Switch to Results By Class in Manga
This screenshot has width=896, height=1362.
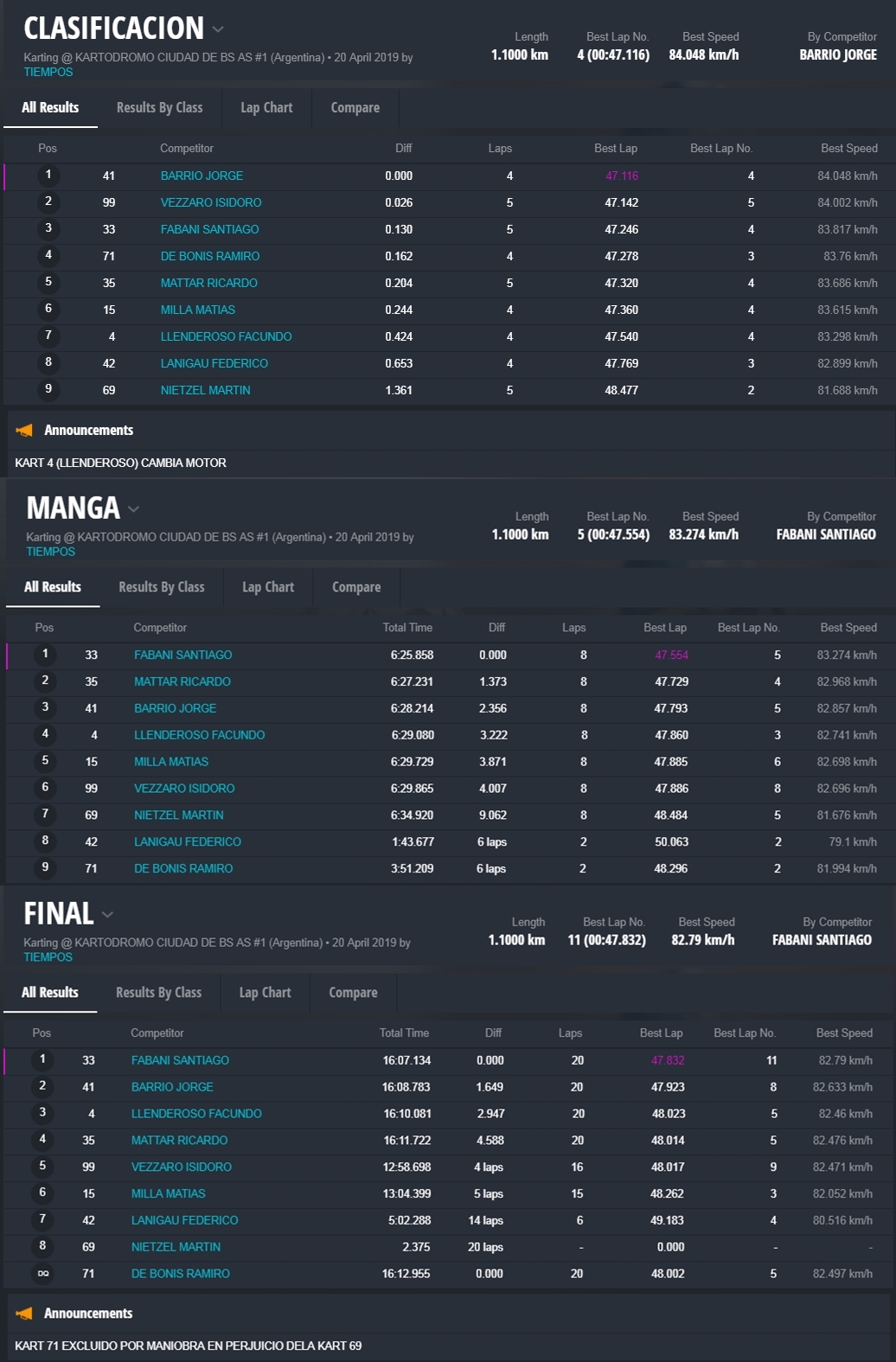pos(162,587)
